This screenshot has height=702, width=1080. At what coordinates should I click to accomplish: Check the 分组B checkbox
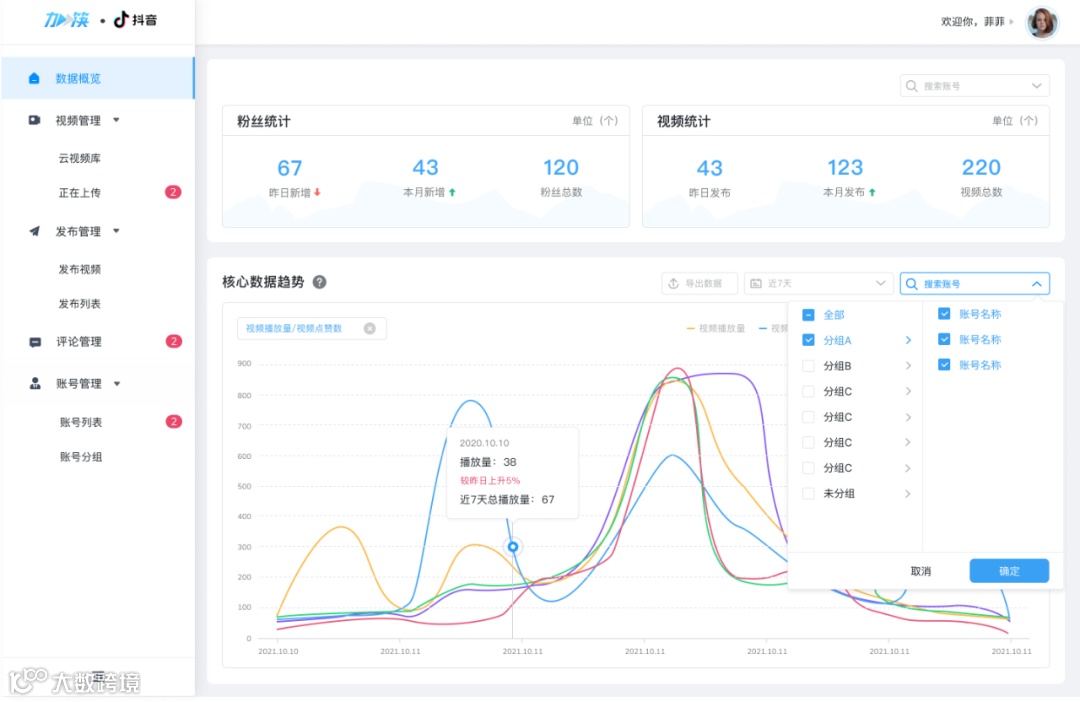(x=808, y=365)
